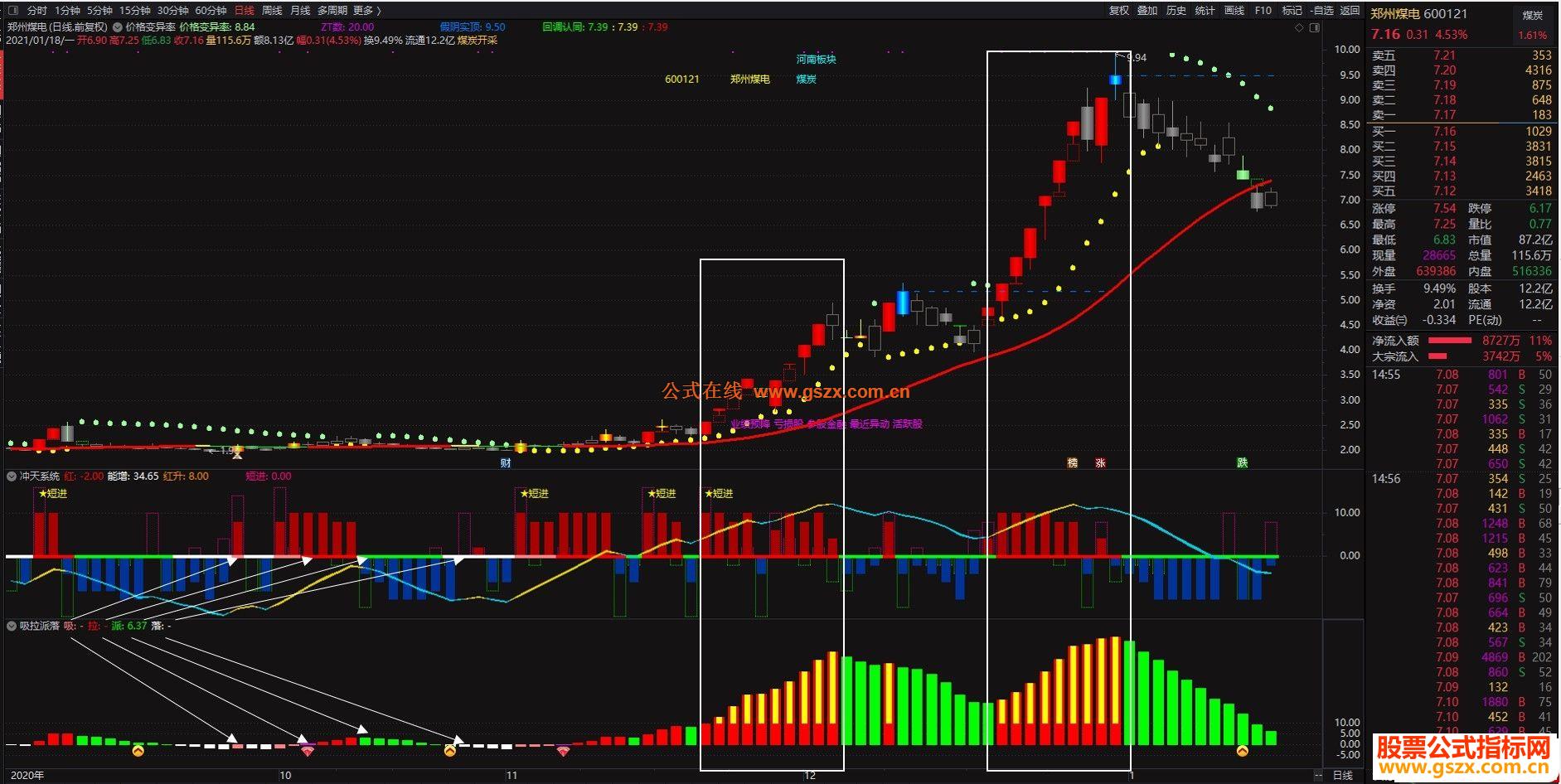
Task: Open F10 company information
Action: pos(1263,11)
